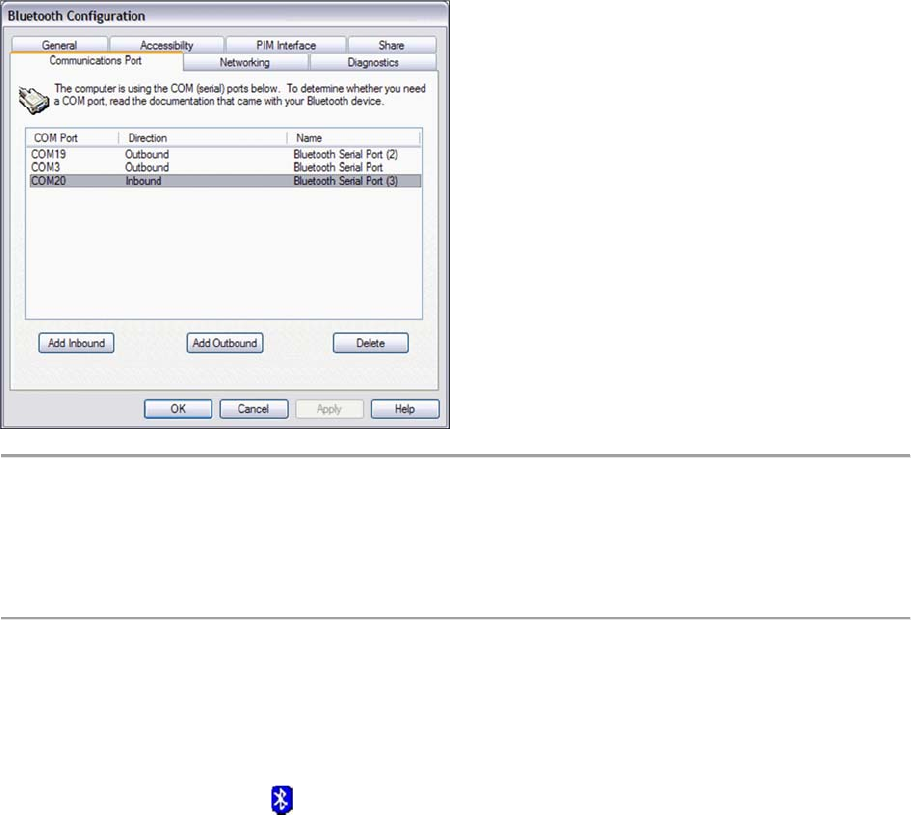
Task: Switch to the Share tab
Action: pyautogui.click(x=392, y=45)
